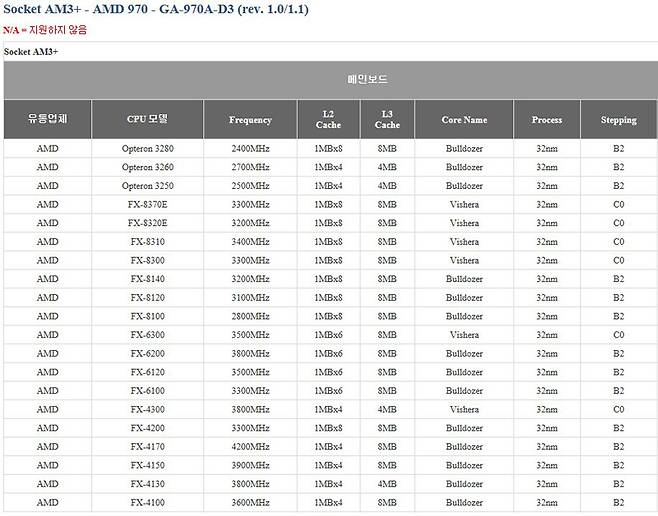
Task: Select the FX-4300 model cell
Action: coord(148,409)
